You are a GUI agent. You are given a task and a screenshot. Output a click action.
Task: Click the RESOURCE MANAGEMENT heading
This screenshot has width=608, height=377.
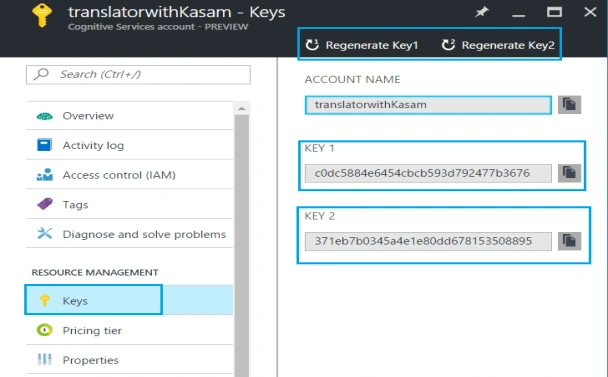[x=95, y=272]
